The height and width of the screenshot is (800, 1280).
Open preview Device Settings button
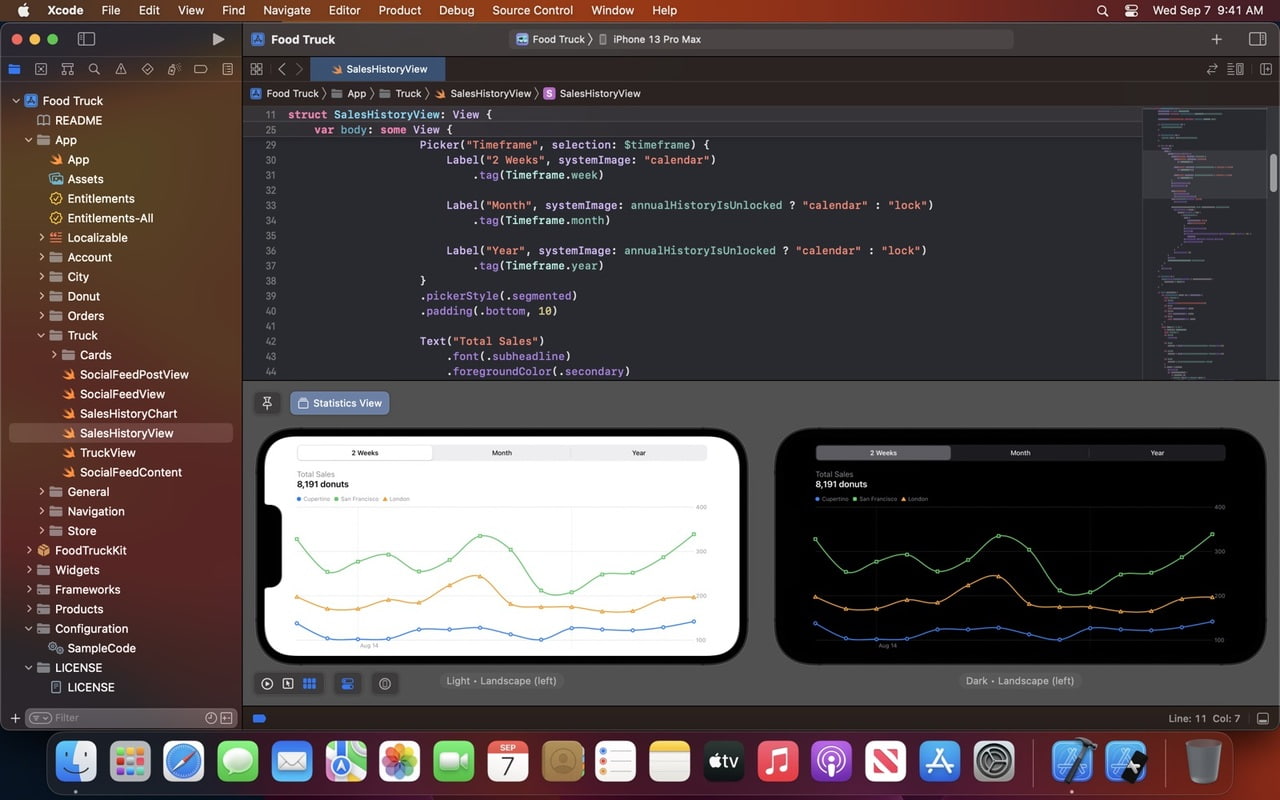[347, 684]
